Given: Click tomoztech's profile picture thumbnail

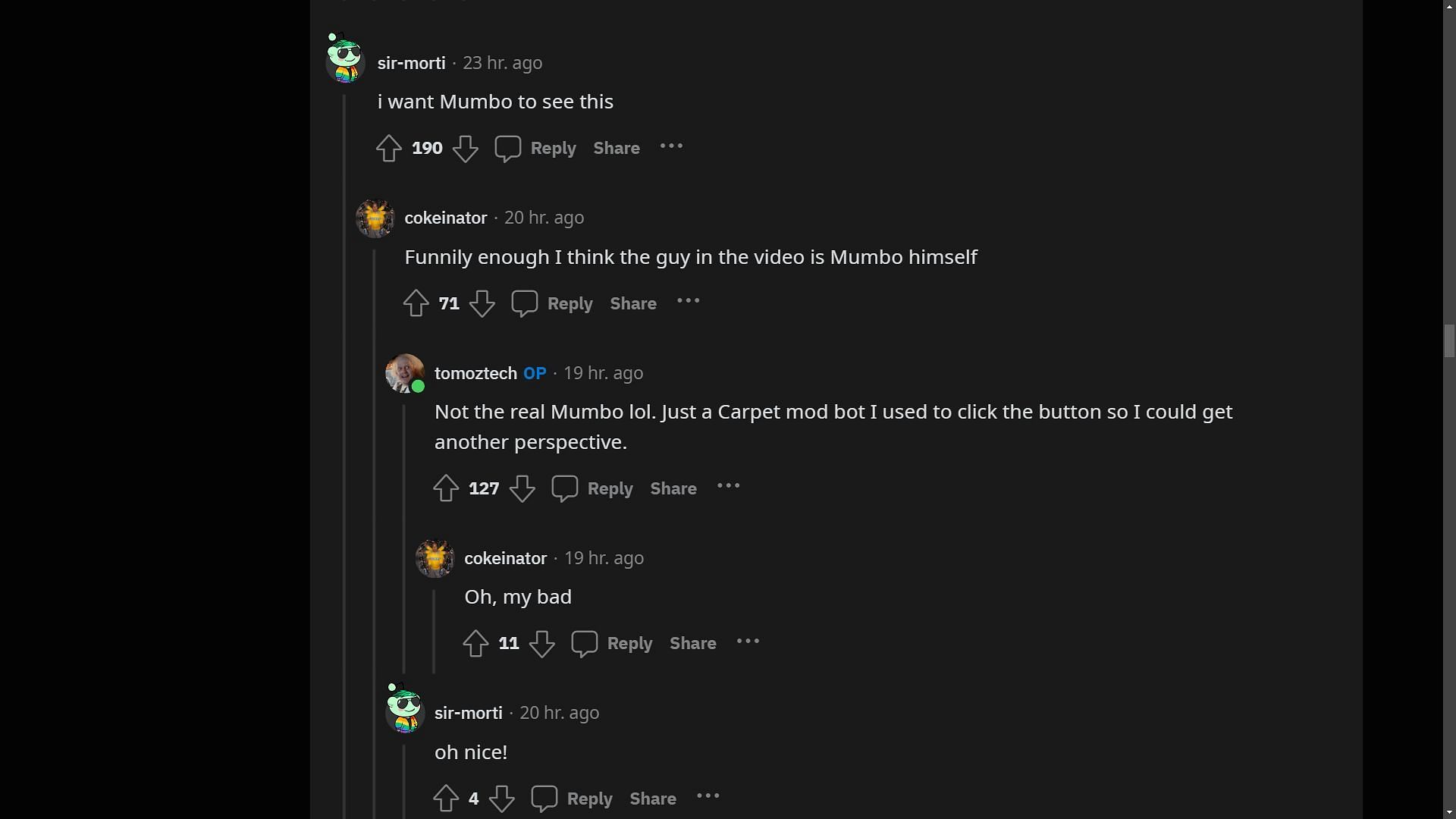Looking at the screenshot, I should [405, 372].
